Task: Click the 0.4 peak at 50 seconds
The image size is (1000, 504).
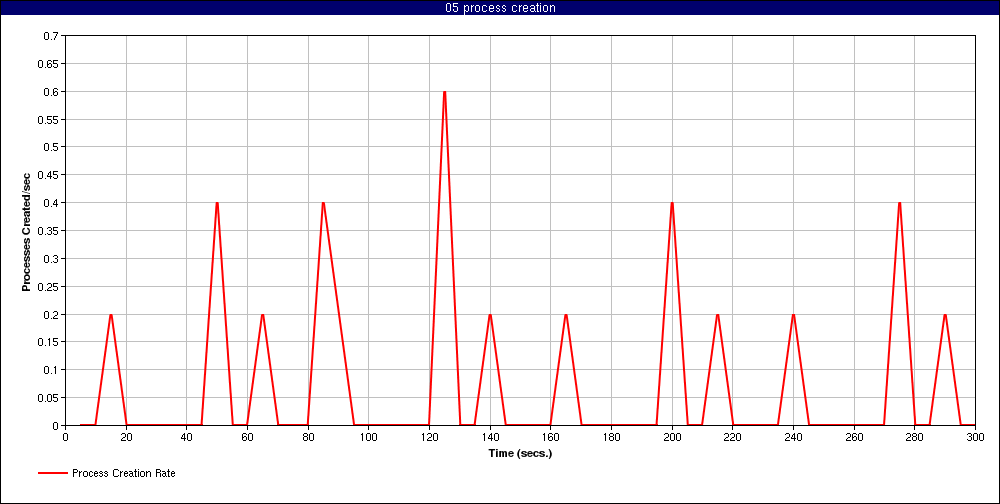Action: [x=217, y=204]
